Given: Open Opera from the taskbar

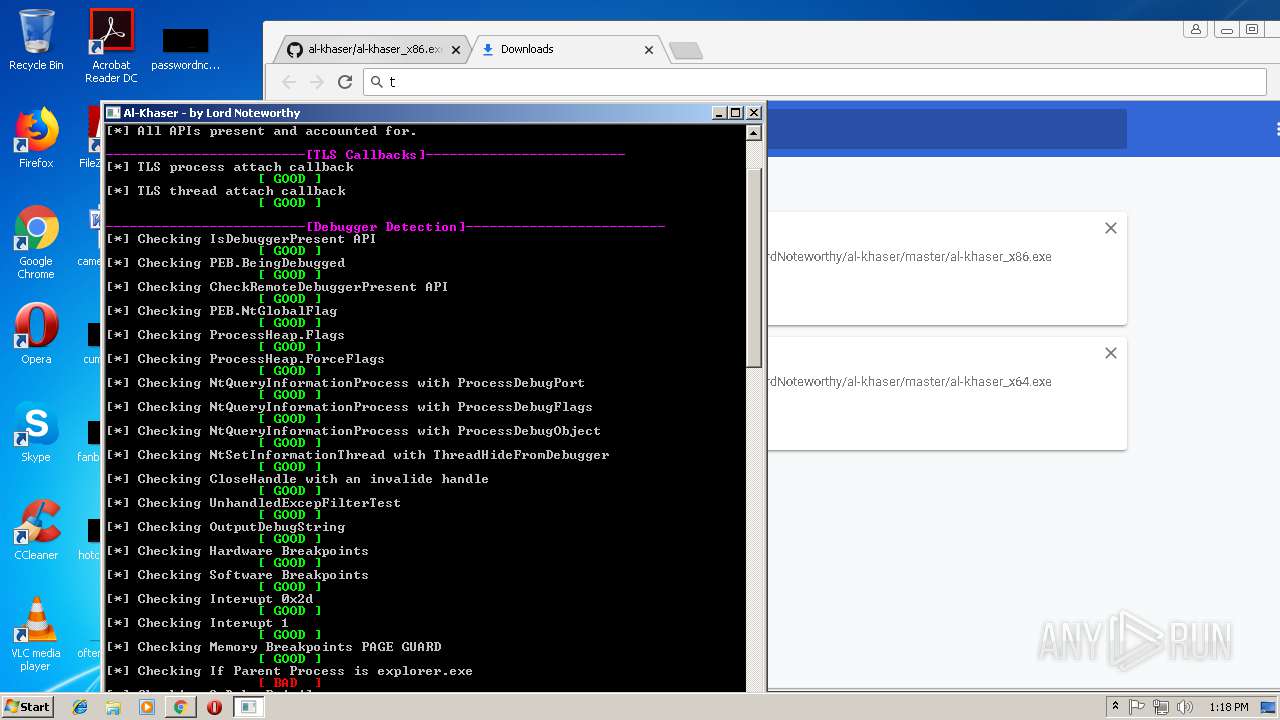Looking at the screenshot, I should 214,707.
